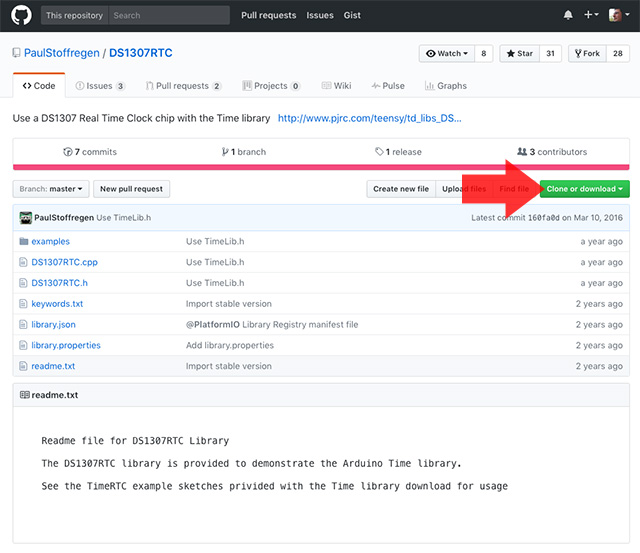Image resolution: width=640 pixels, height=553 pixels.
Task: Open the Pulse tab
Action: coord(388,86)
